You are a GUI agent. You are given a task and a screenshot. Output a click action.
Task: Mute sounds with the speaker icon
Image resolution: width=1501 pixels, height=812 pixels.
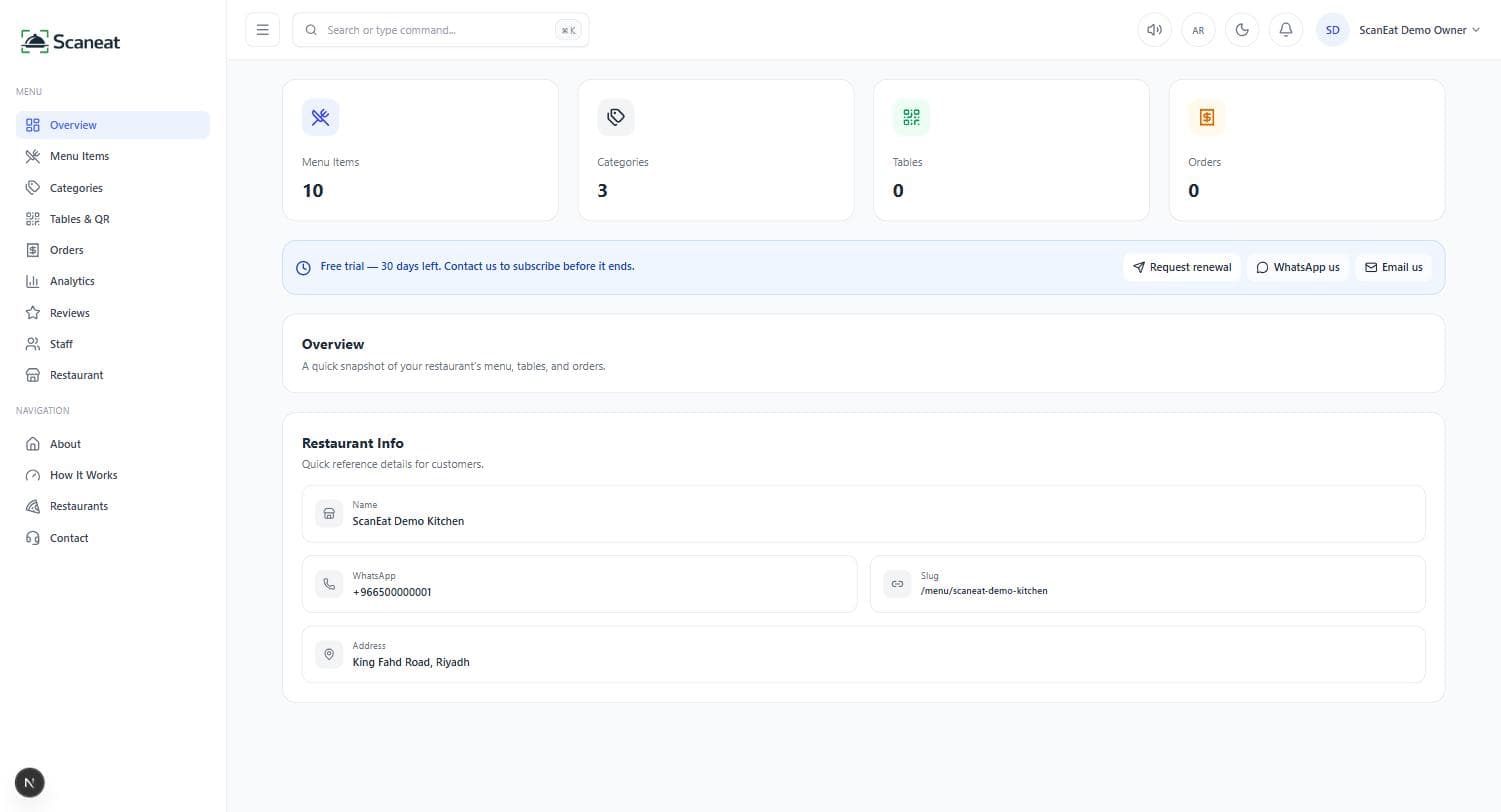tap(1154, 30)
